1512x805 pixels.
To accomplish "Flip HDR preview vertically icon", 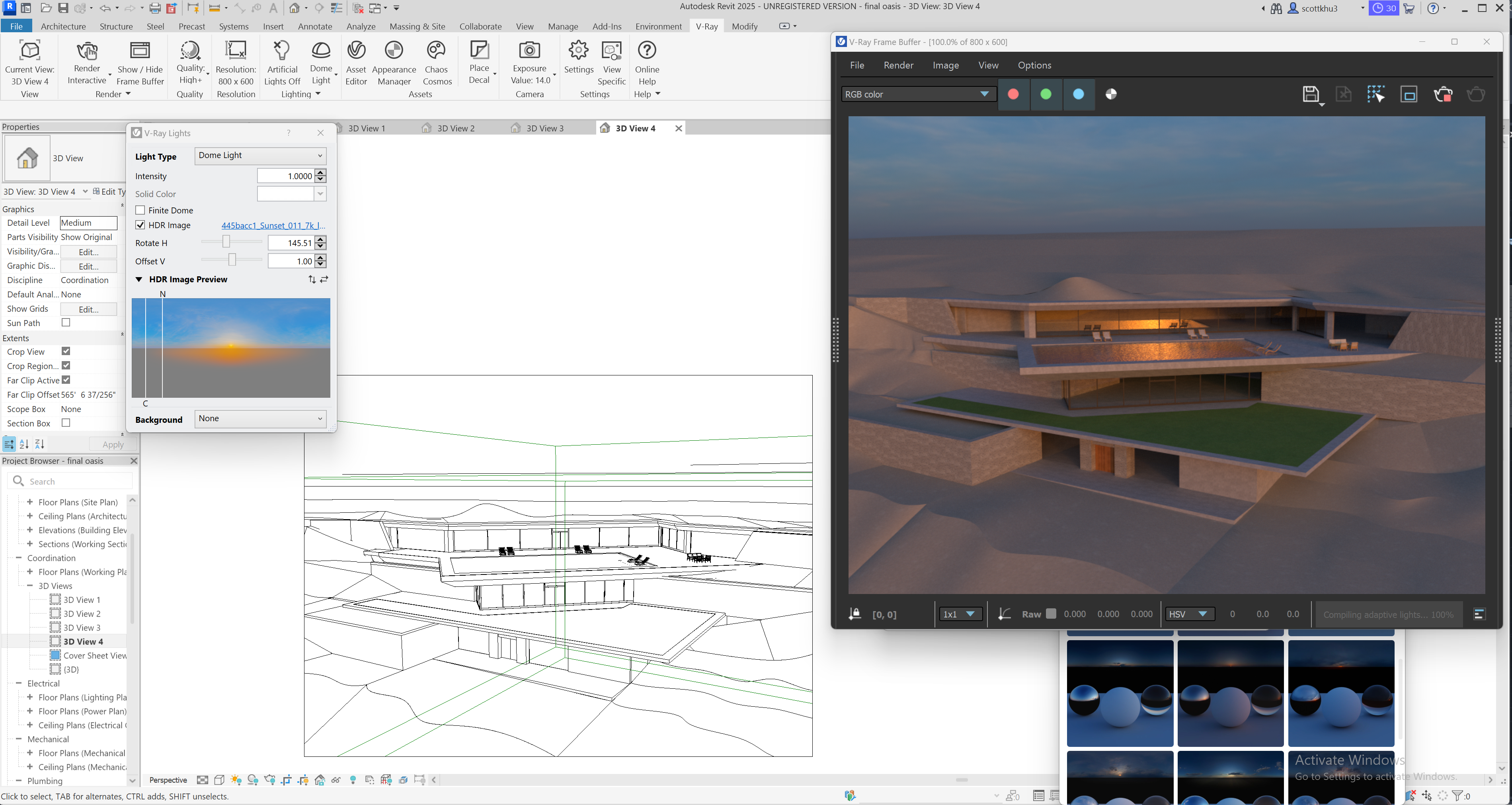I will [x=312, y=279].
